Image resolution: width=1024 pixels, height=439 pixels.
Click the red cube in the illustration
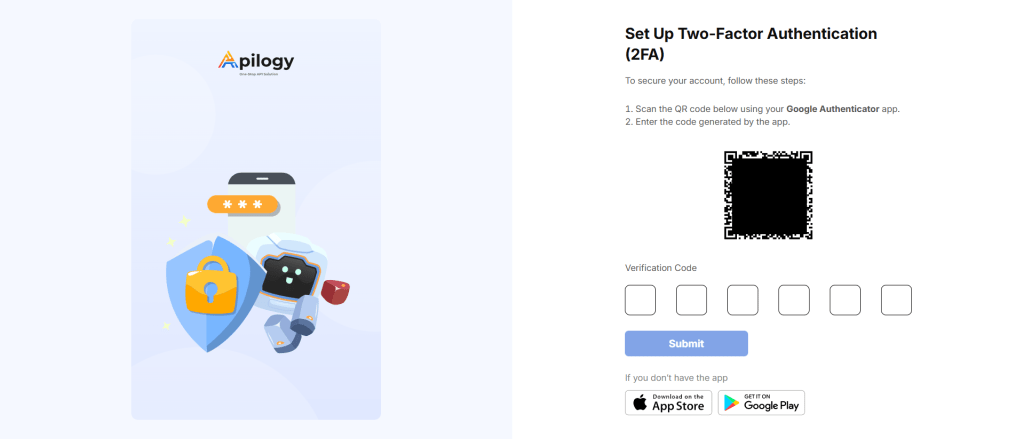pyautogui.click(x=335, y=291)
